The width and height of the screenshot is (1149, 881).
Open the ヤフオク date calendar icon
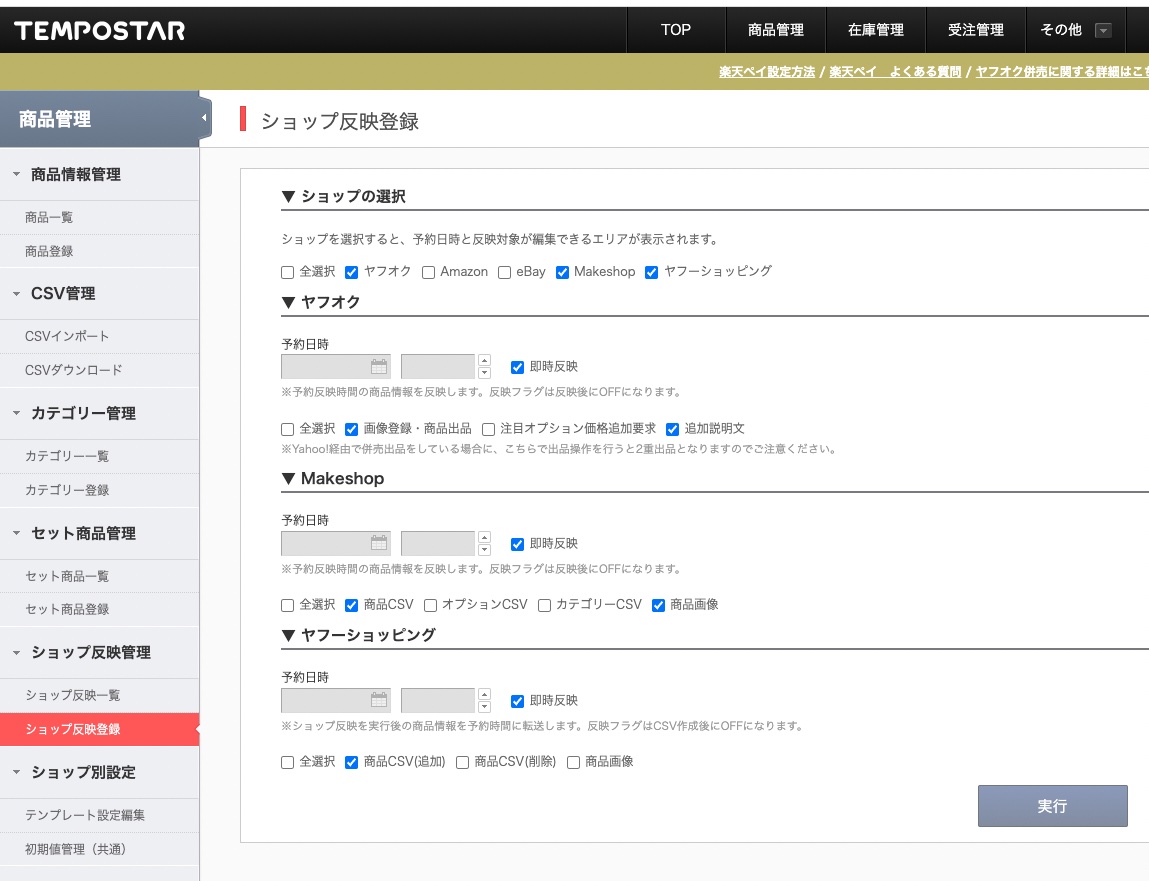point(378,367)
